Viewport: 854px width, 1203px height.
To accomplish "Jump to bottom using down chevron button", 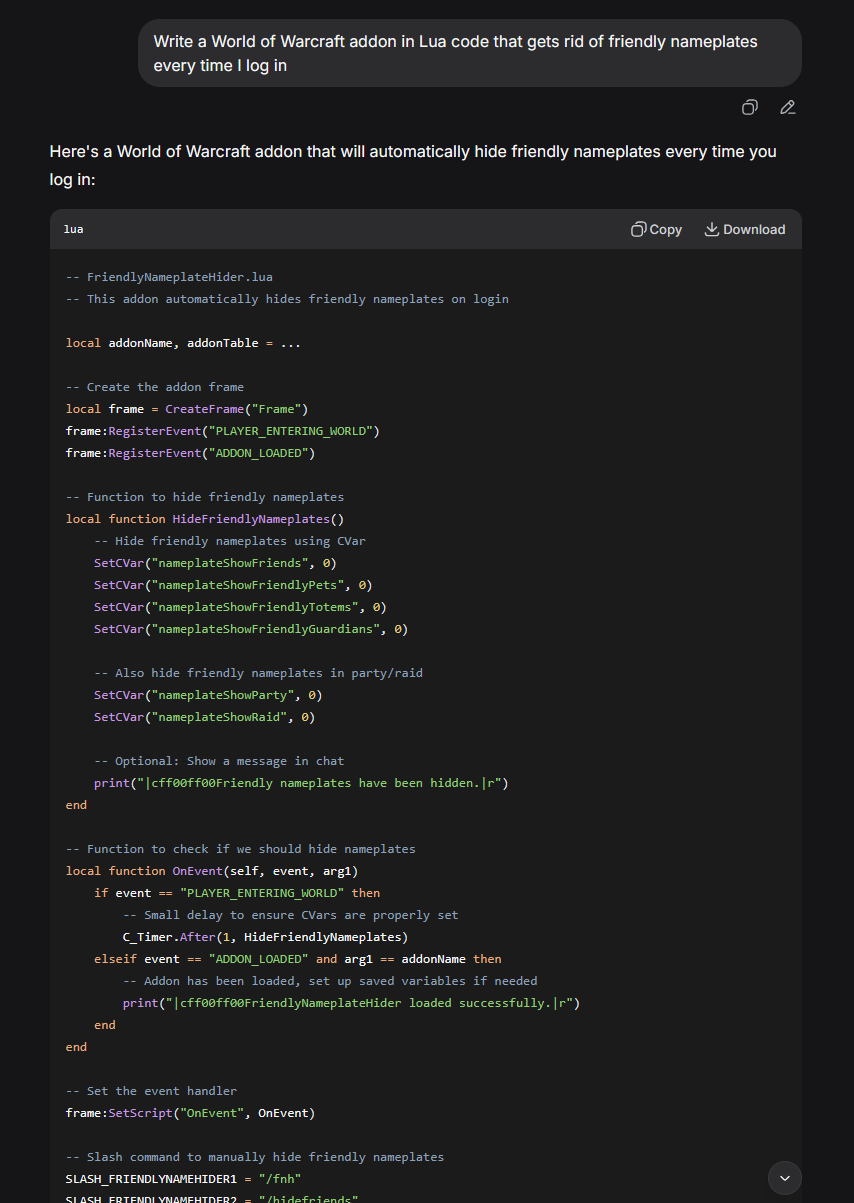I will [x=784, y=1178].
